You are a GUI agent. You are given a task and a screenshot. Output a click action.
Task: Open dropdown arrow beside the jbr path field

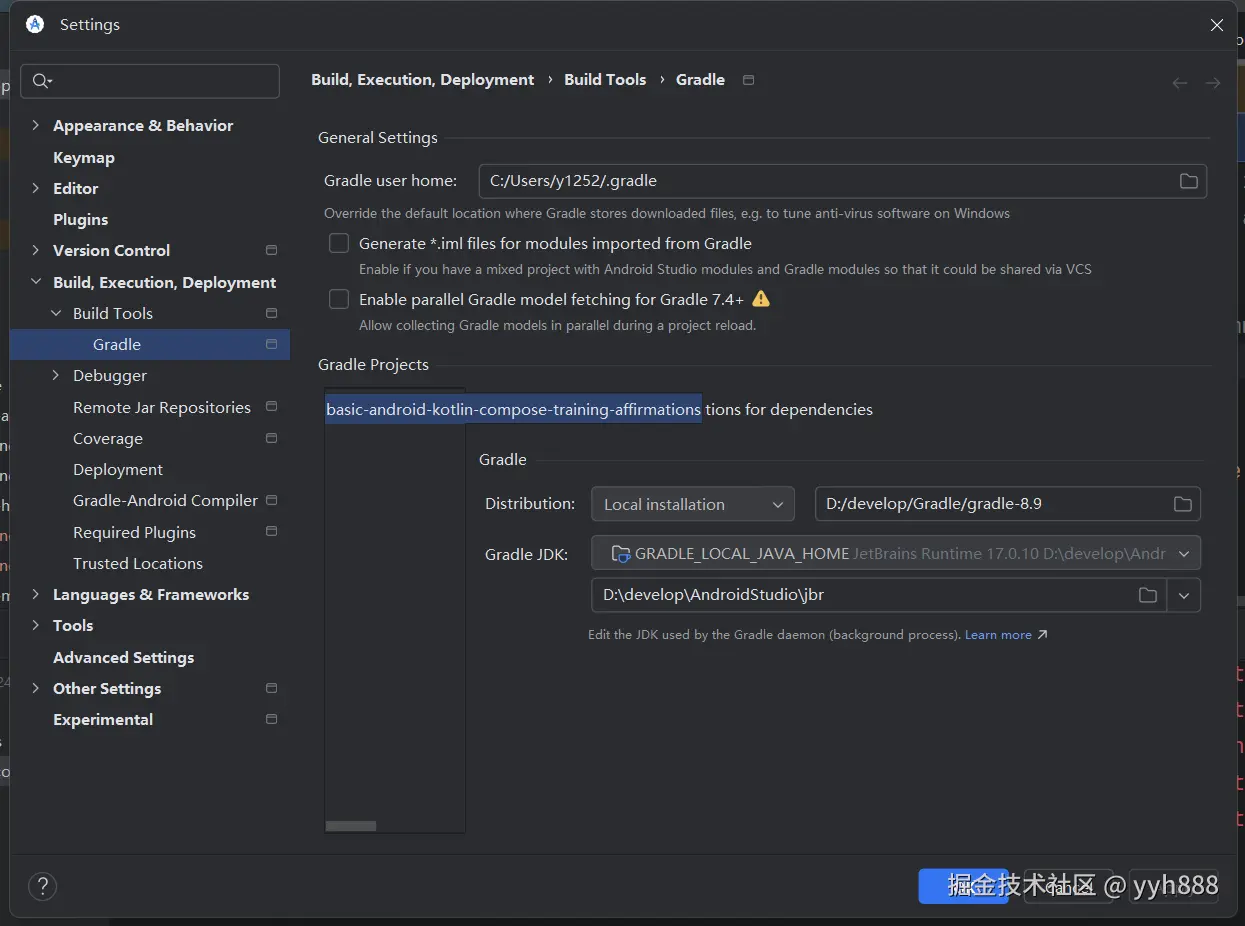click(x=1184, y=595)
